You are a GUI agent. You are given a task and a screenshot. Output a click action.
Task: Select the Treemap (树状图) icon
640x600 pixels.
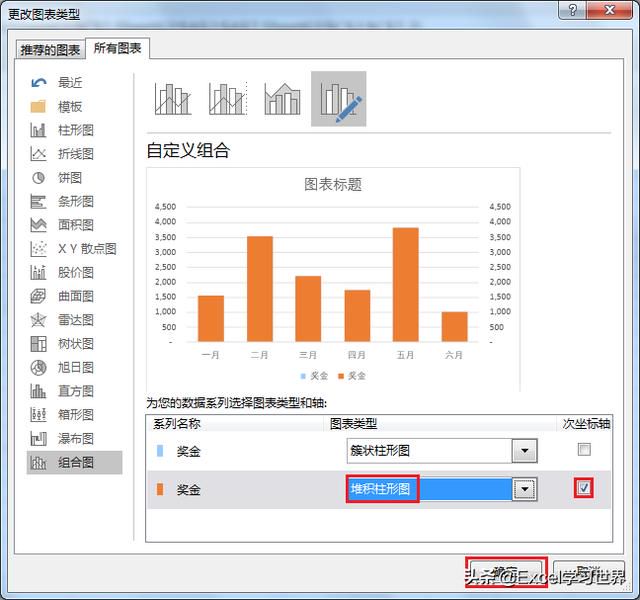click(x=38, y=344)
